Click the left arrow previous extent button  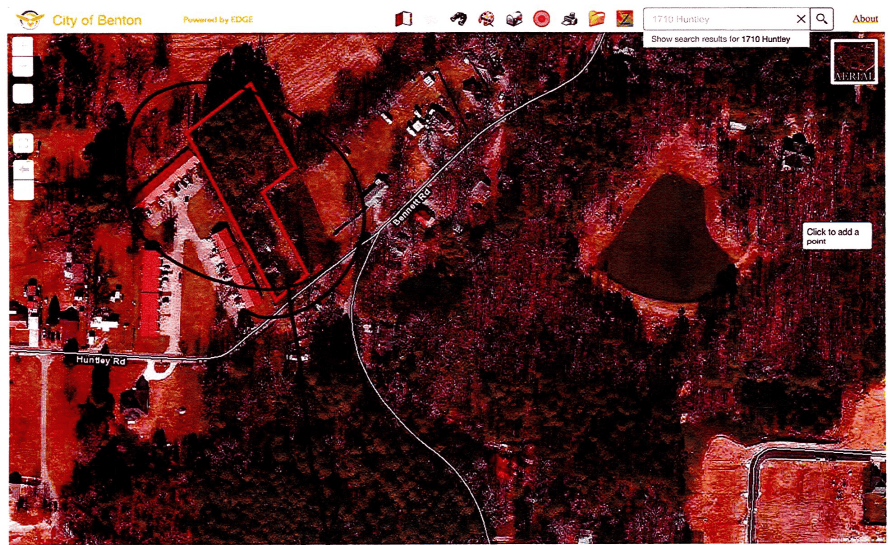pos(22,169)
